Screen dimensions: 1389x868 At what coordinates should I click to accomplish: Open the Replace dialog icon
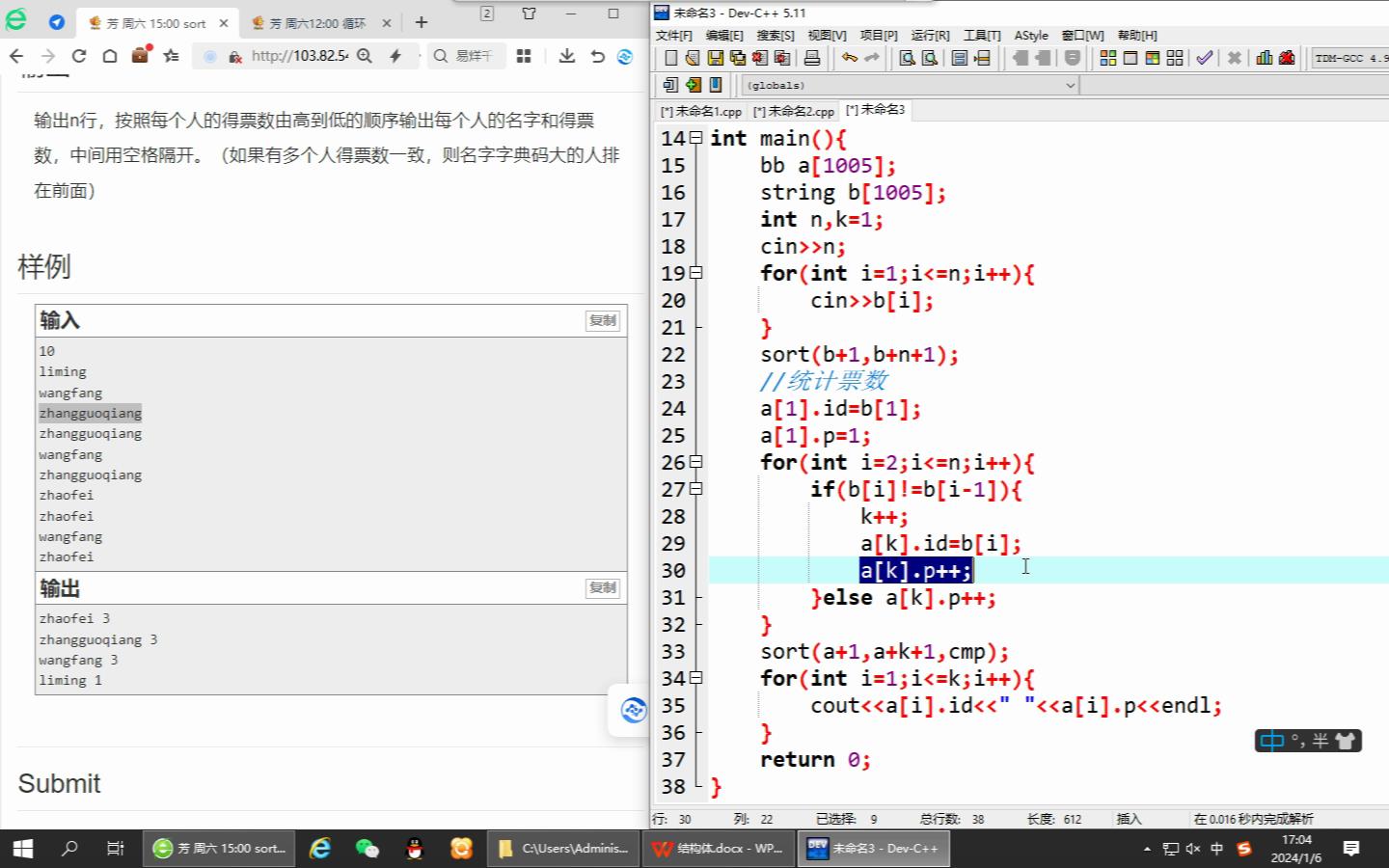(x=929, y=58)
